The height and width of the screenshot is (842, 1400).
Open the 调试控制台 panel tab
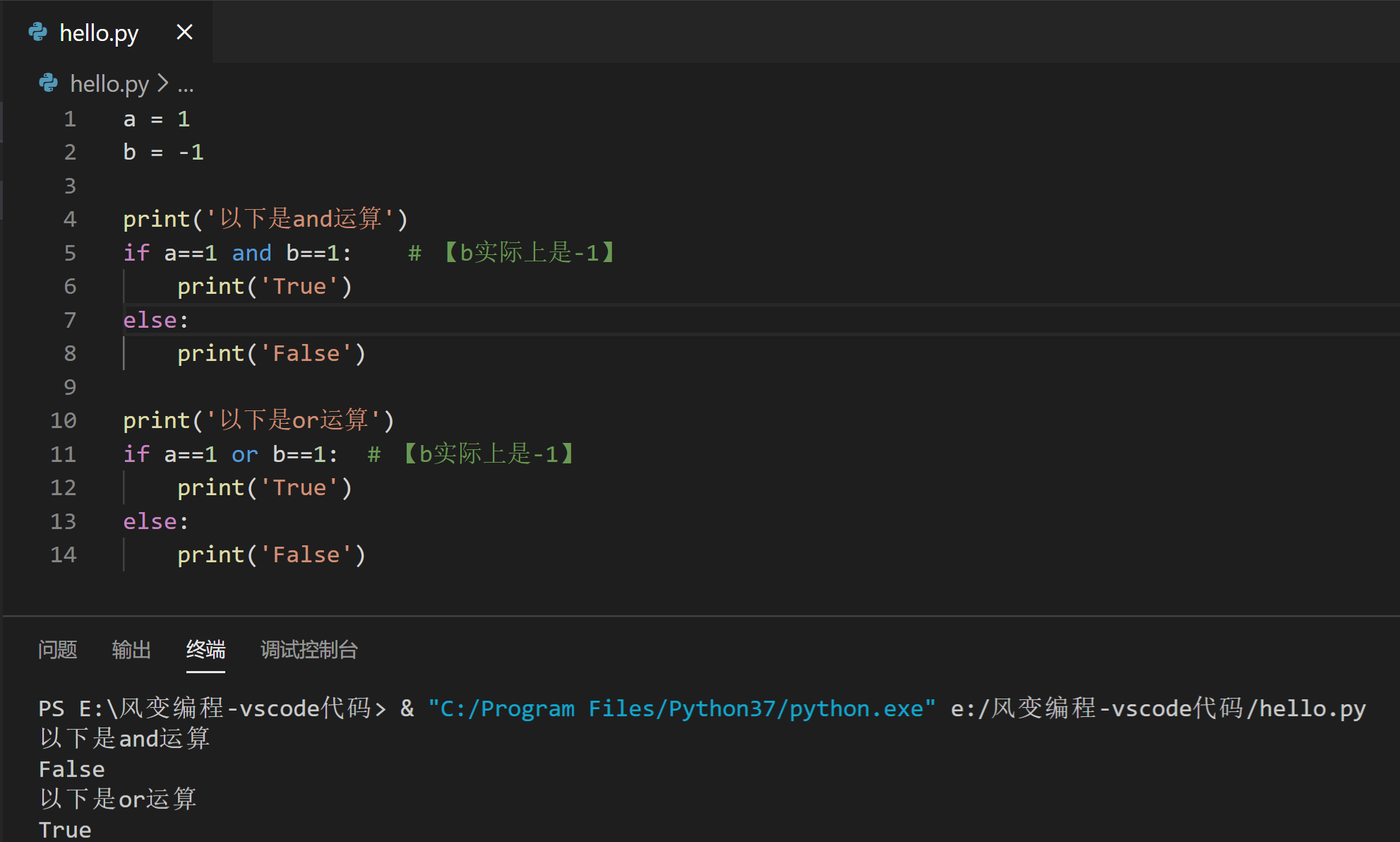(309, 649)
